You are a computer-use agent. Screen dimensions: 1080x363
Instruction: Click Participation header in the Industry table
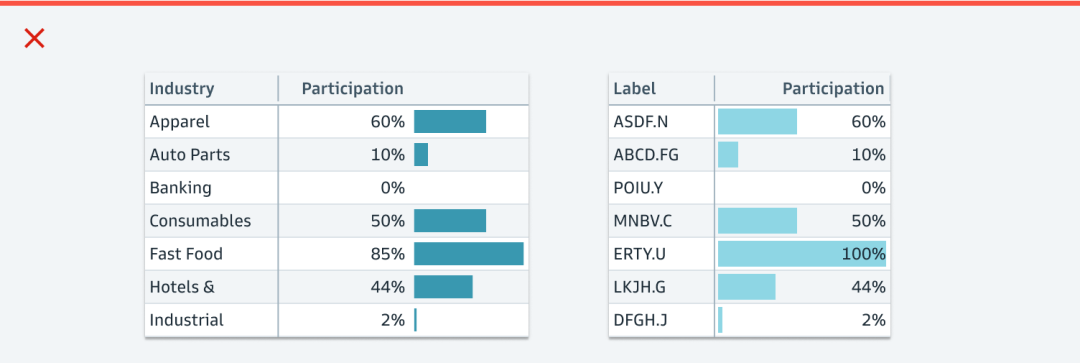point(353,89)
